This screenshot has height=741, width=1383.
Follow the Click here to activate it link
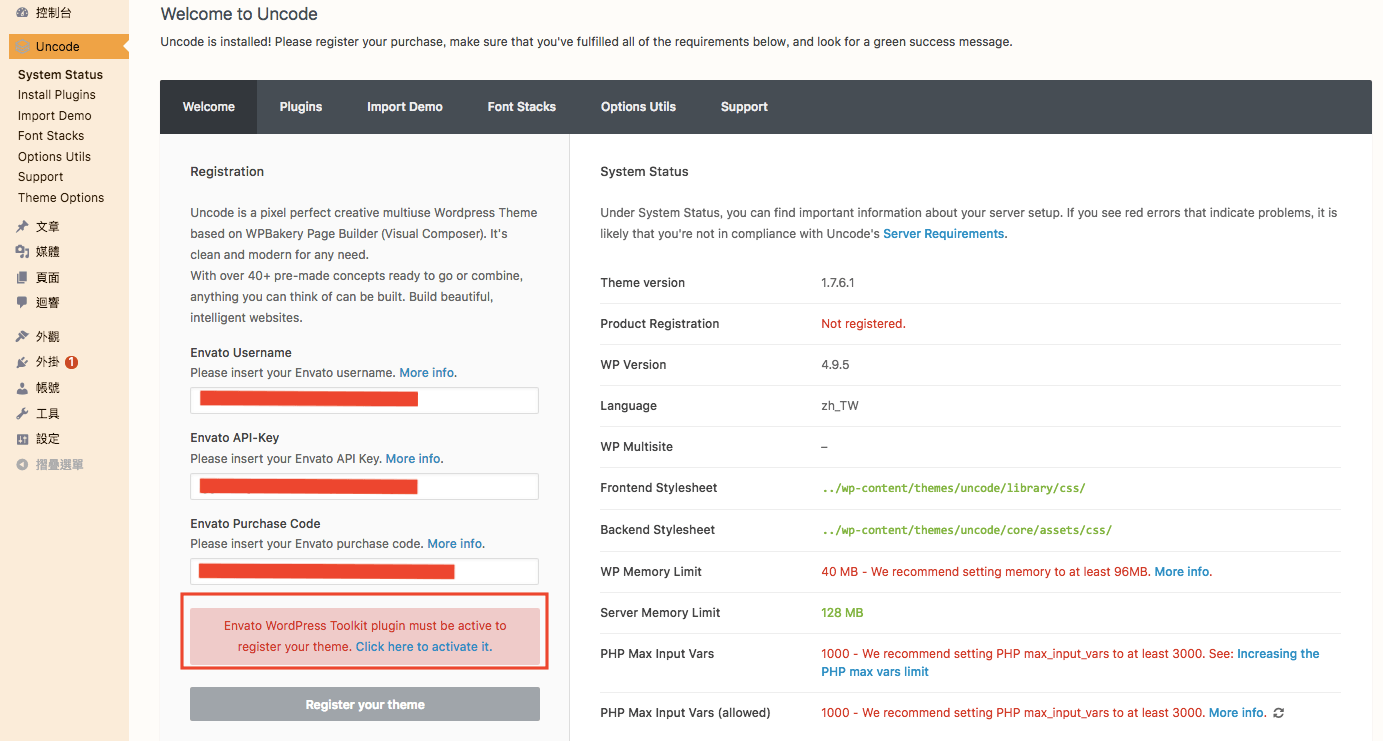(423, 647)
